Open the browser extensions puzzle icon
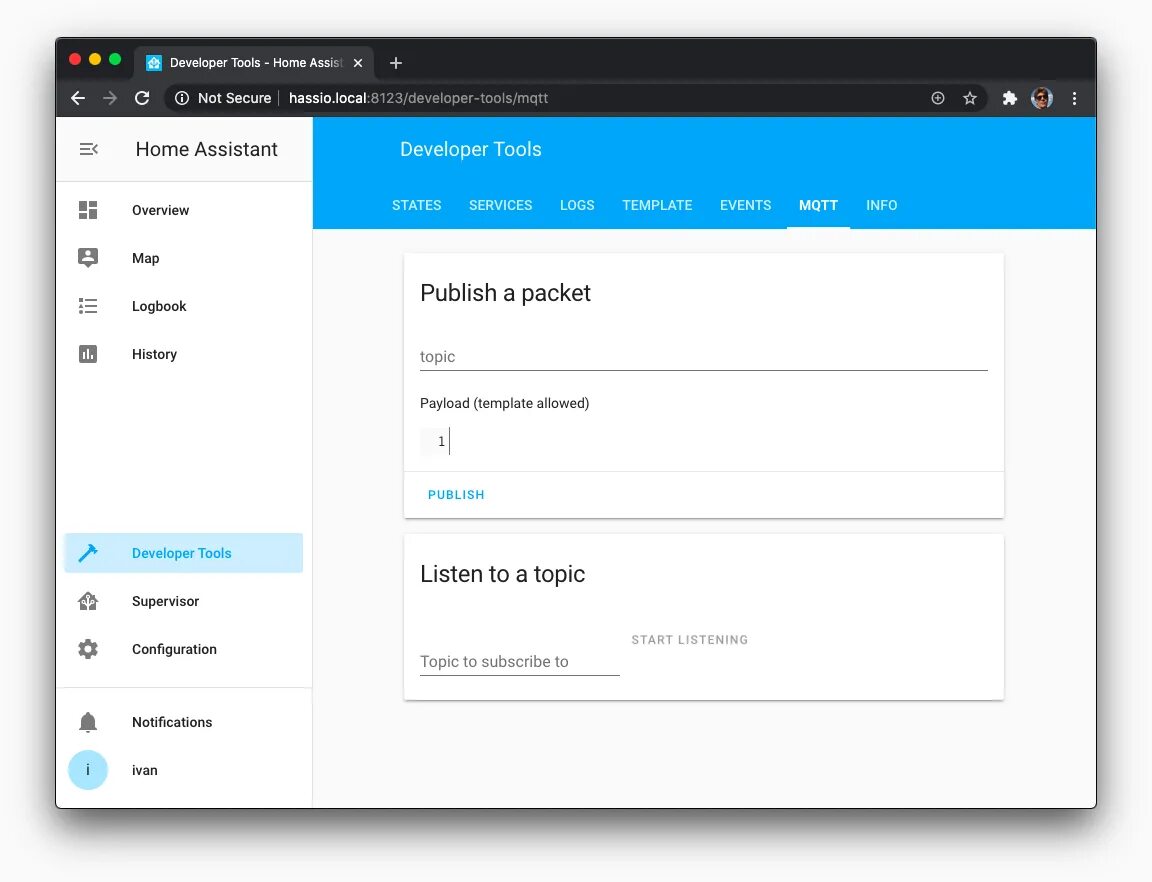Screen dimensions: 1152x882 pos(1009,98)
